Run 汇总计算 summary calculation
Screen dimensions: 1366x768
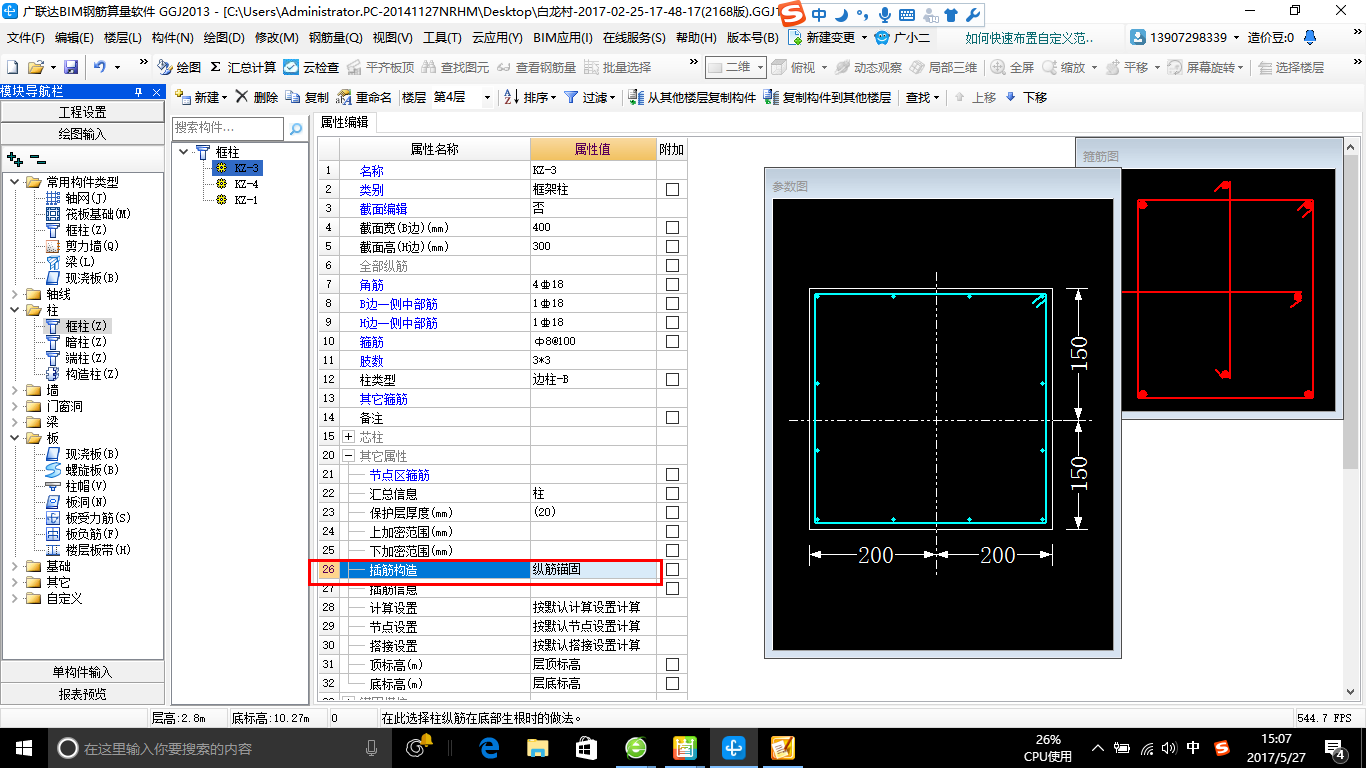[243, 67]
